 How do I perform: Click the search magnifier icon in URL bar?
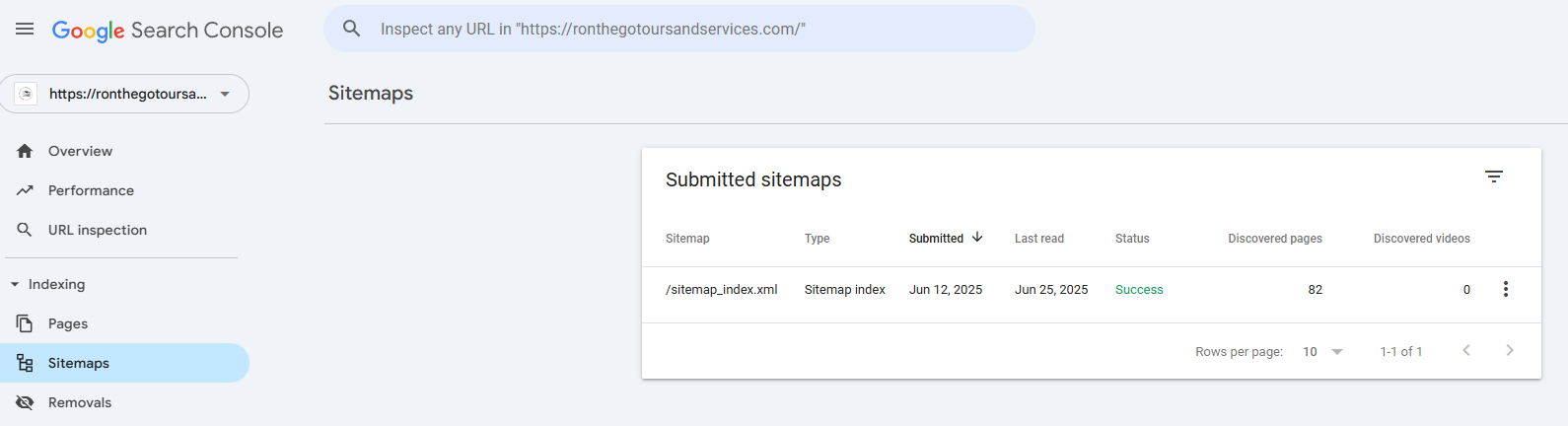[352, 29]
